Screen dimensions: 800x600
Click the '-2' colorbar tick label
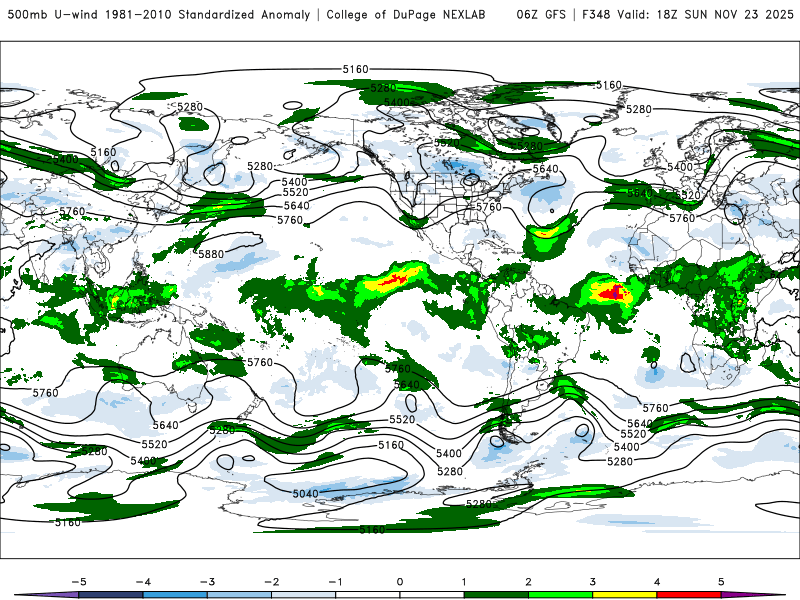[x=271, y=582]
